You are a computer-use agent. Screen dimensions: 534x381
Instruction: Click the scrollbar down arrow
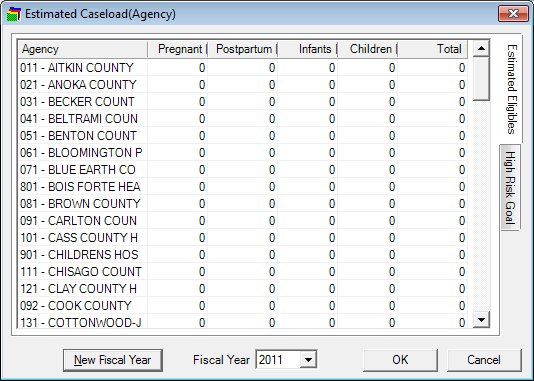(x=481, y=319)
